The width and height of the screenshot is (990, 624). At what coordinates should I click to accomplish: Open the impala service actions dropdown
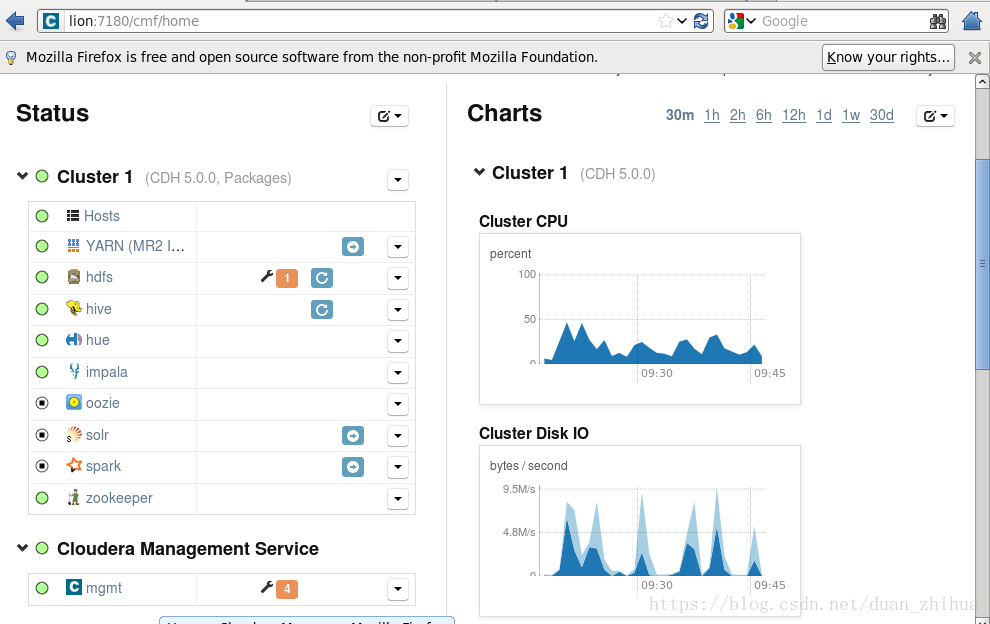[x=398, y=373]
